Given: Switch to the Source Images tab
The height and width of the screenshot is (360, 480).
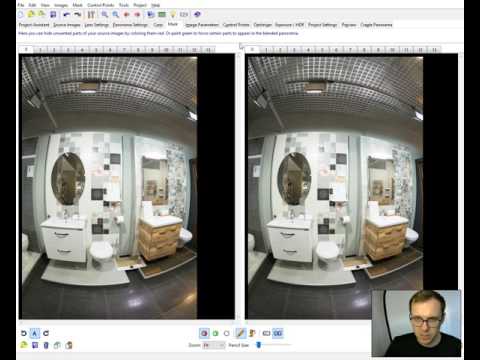Looking at the screenshot, I should pyautogui.click(x=67, y=25).
